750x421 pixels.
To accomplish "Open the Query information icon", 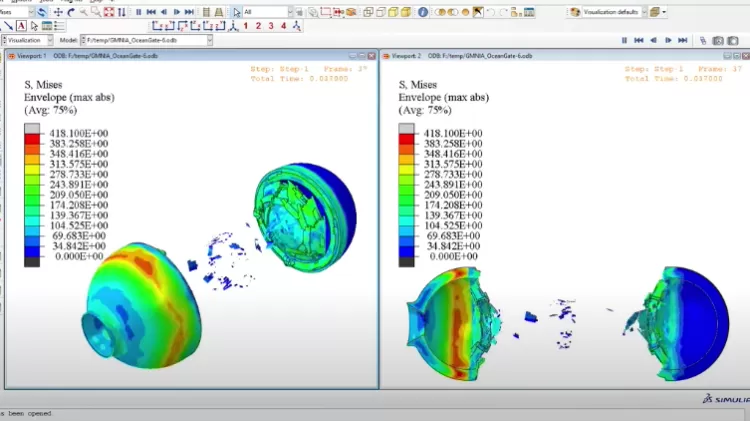I will [423, 12].
